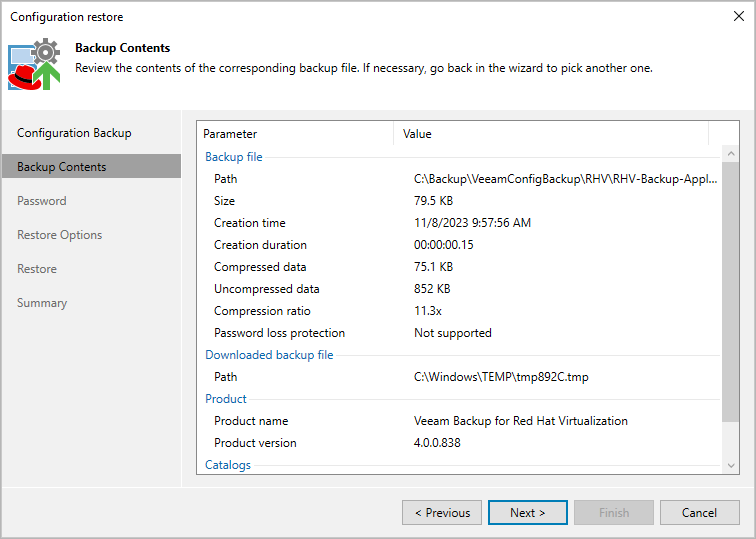This screenshot has width=756, height=539.
Task: Click the 75.1 KB value
Action: [433, 267]
